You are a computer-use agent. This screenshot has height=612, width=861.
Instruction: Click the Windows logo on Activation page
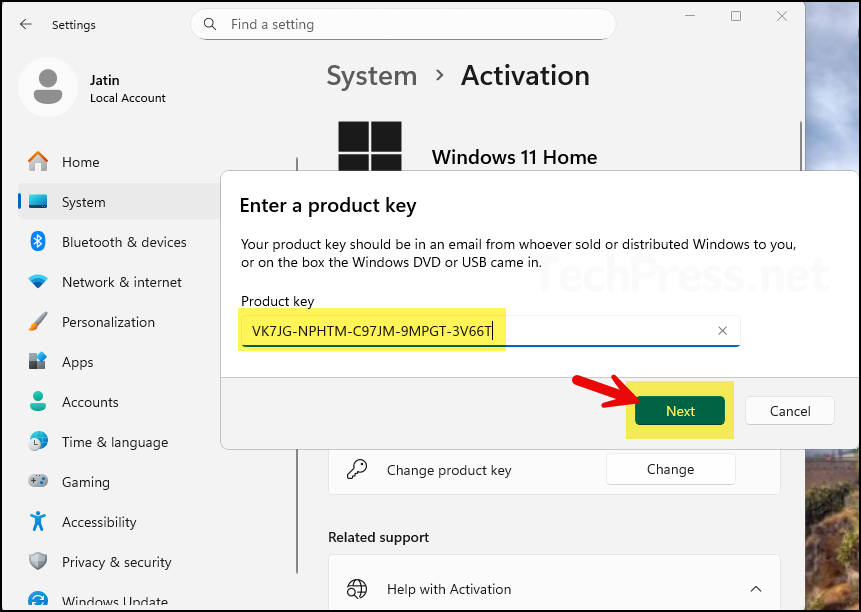(x=370, y=147)
